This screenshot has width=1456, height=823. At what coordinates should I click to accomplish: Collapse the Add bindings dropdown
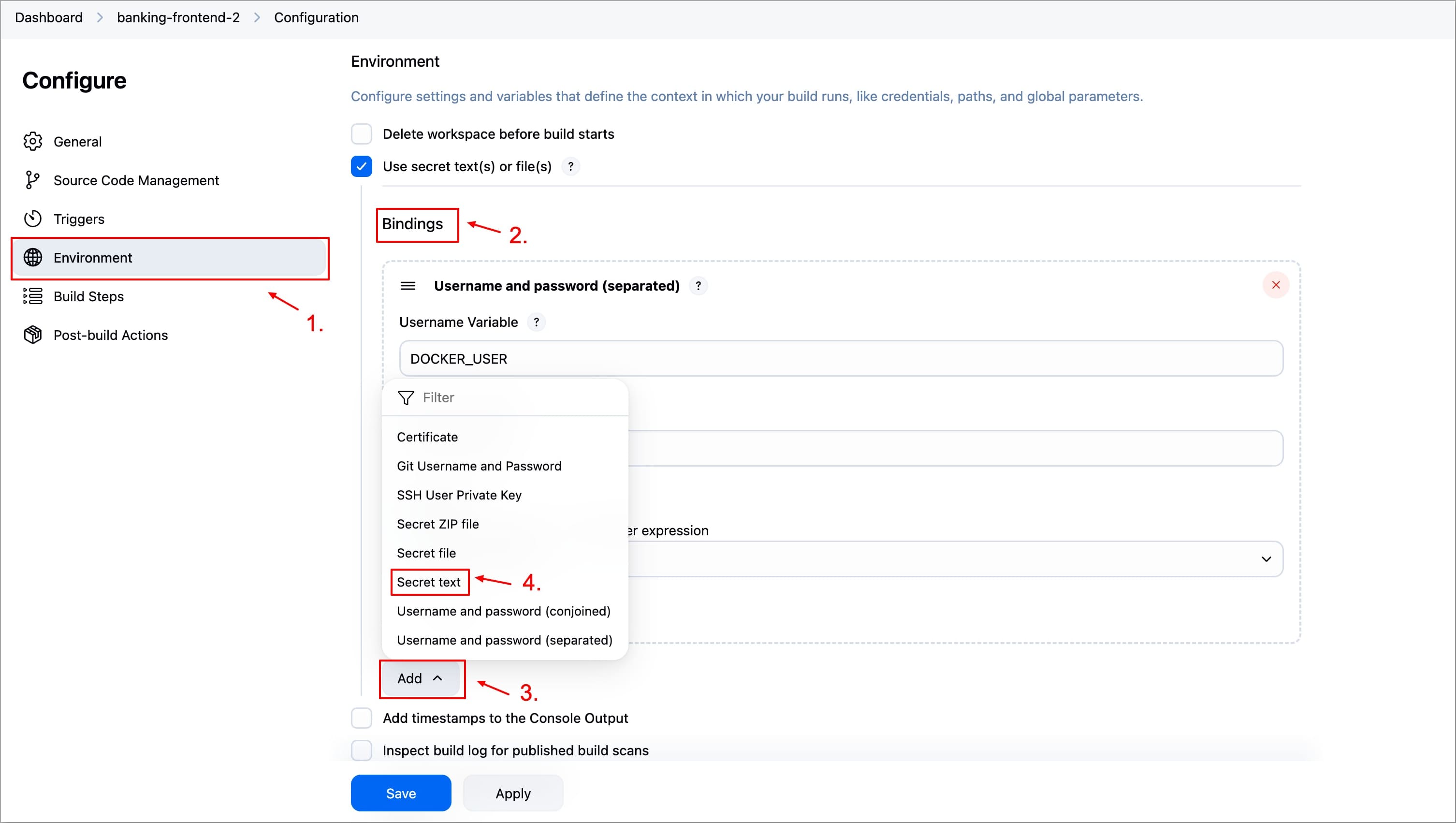click(420, 678)
